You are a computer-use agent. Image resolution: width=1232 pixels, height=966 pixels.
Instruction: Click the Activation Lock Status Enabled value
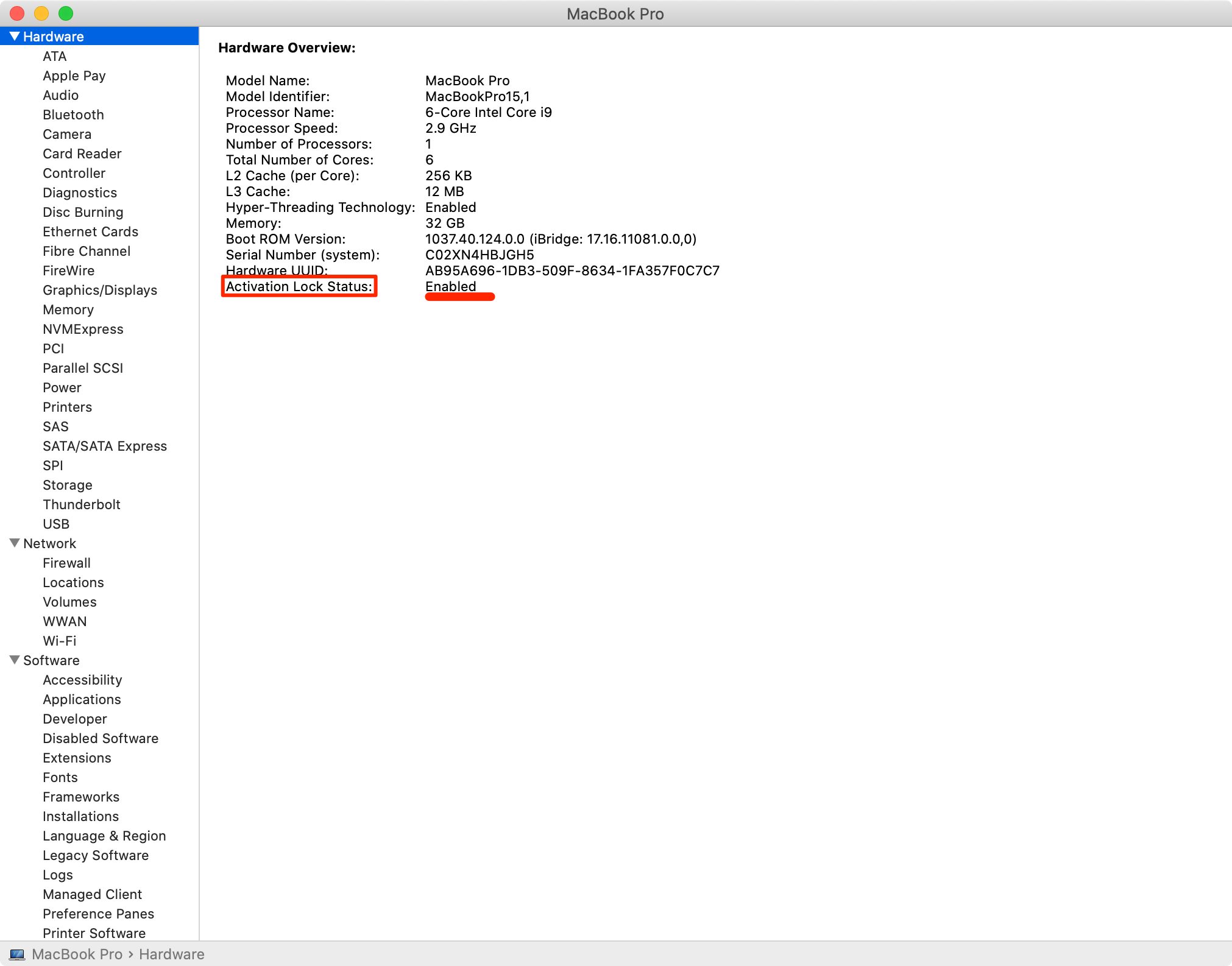point(451,286)
